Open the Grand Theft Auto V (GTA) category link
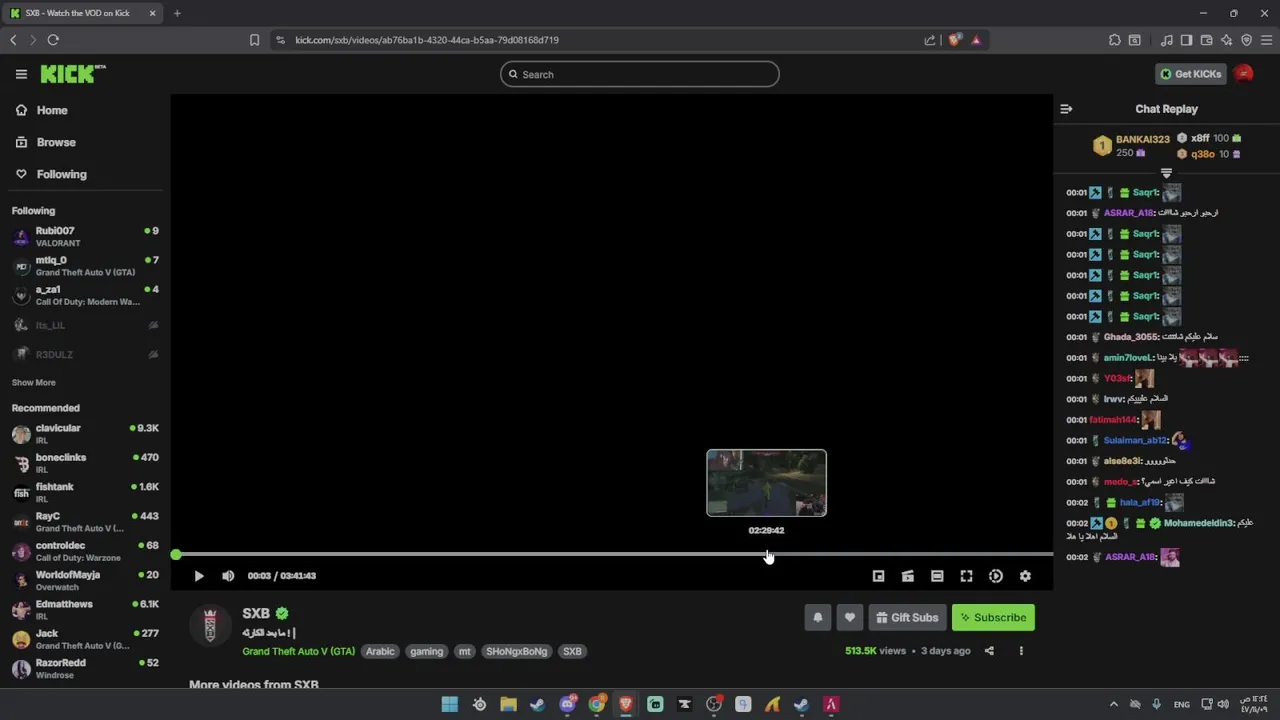 (x=298, y=651)
